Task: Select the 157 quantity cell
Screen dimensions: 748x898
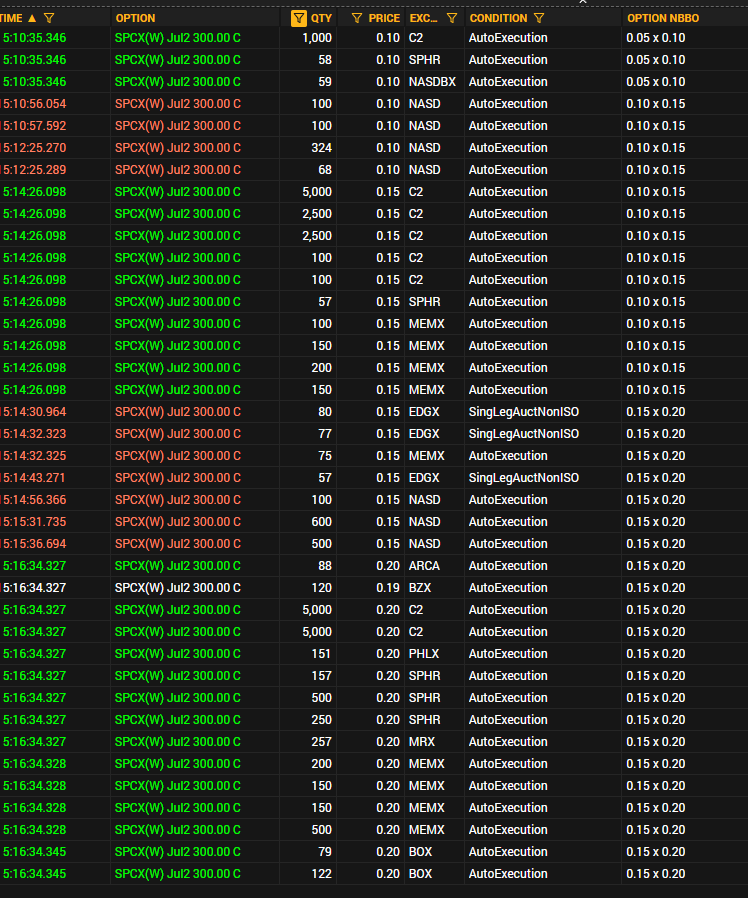Action: pos(321,676)
